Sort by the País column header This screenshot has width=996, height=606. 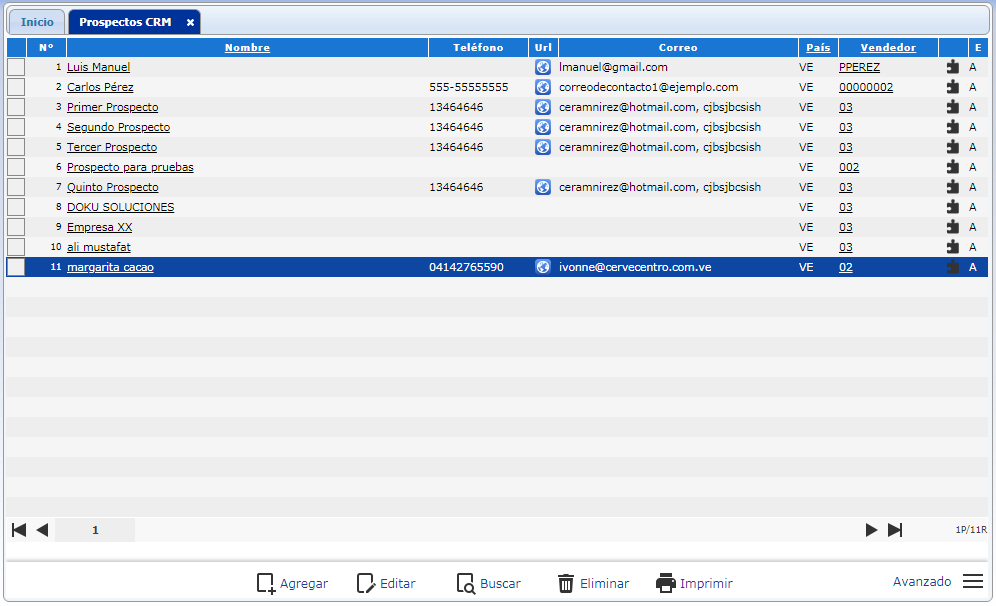click(x=818, y=48)
